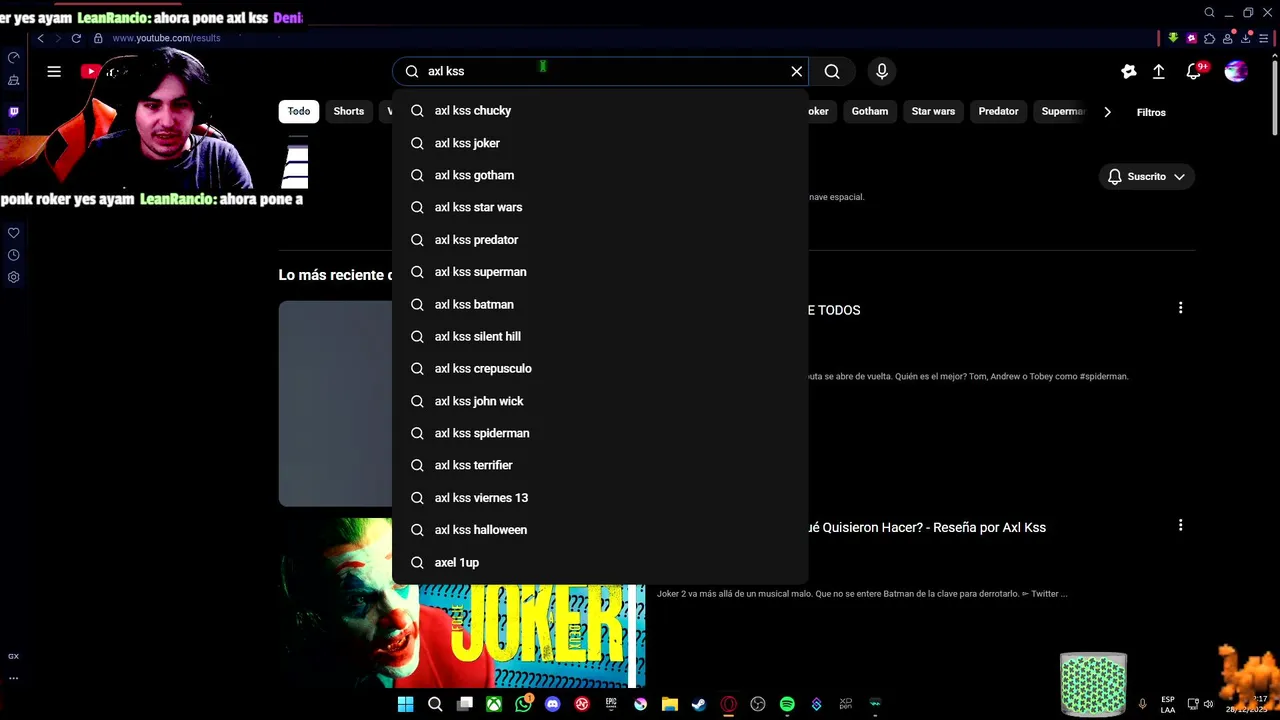
Task: Choose suggestion 'axl kss star wars'
Action: 600,207
